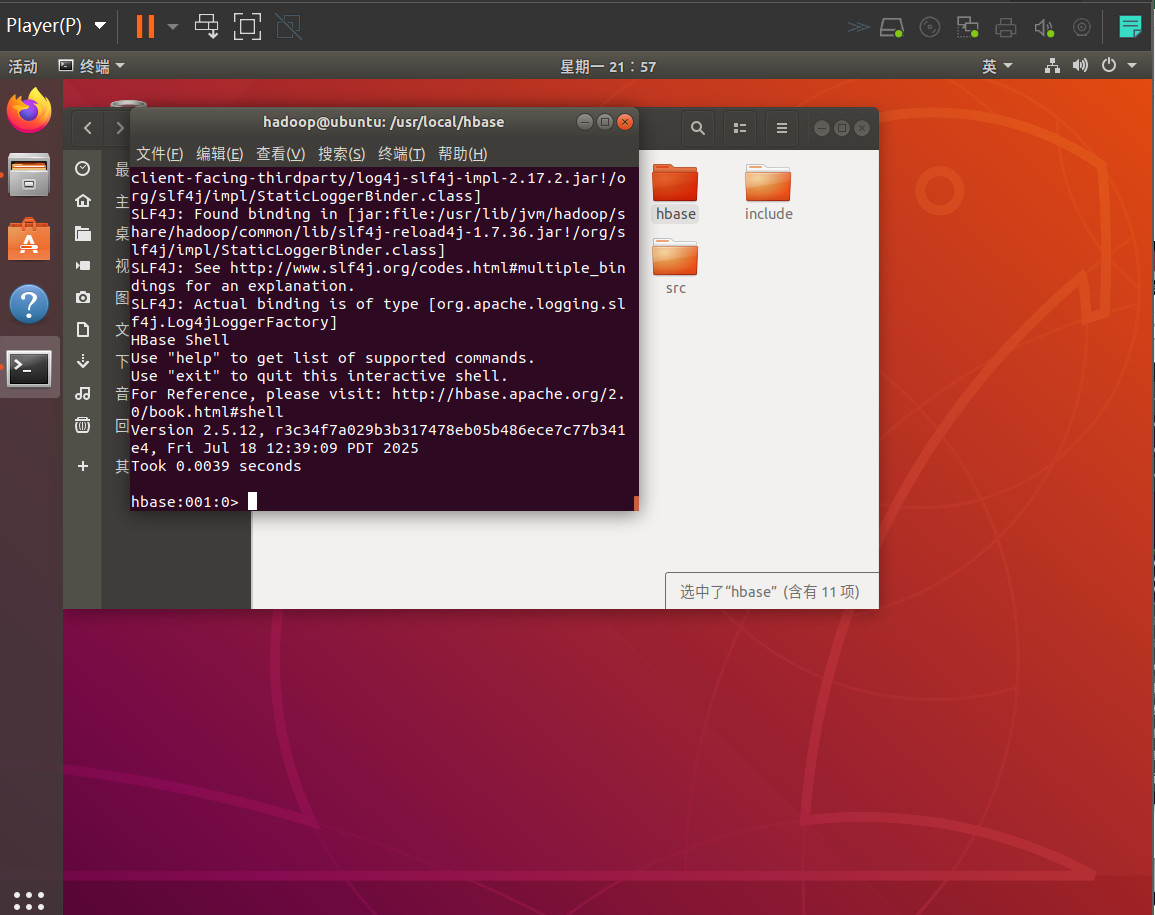Open the terminal 文件(F) menu
This screenshot has width=1155, height=915.
pos(159,154)
